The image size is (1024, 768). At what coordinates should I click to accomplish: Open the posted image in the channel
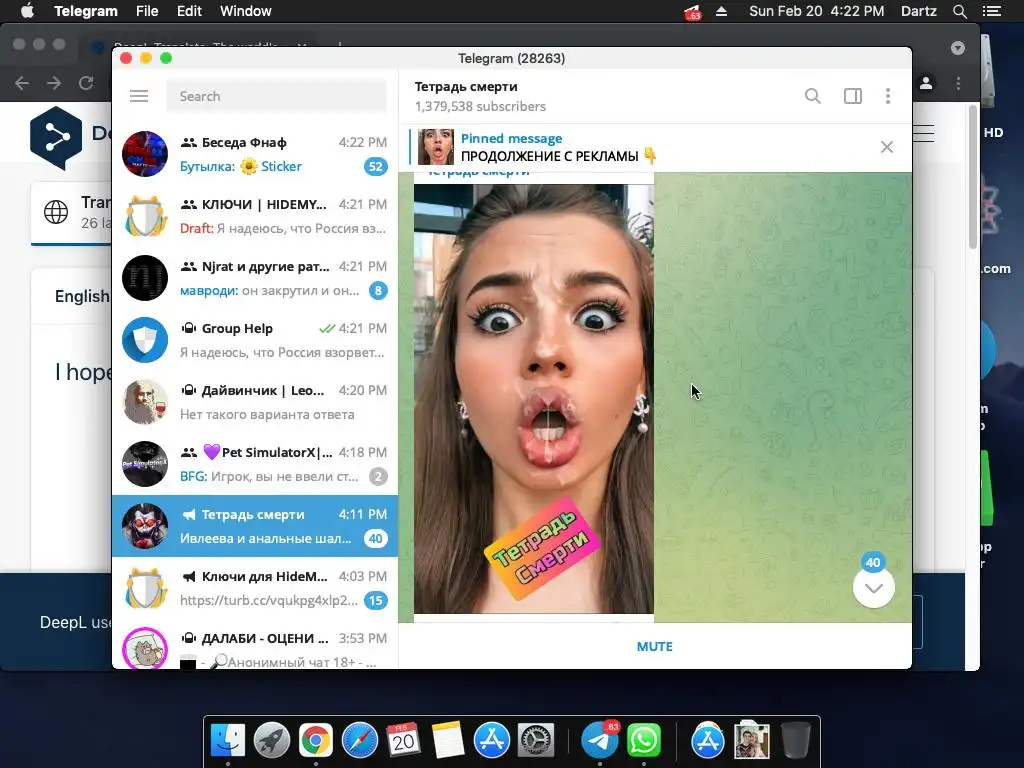coord(534,398)
